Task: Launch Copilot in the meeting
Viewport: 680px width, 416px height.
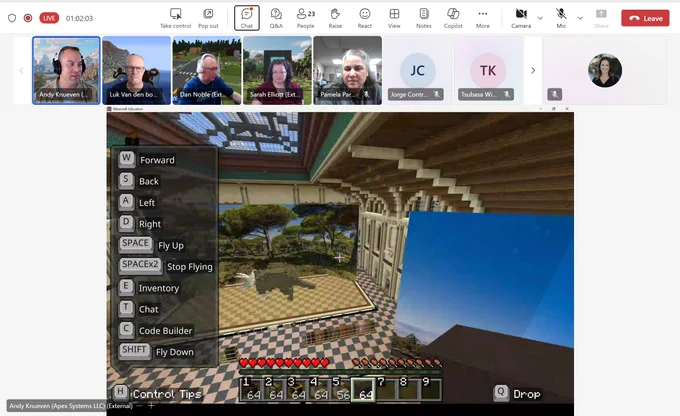Action: [x=453, y=18]
